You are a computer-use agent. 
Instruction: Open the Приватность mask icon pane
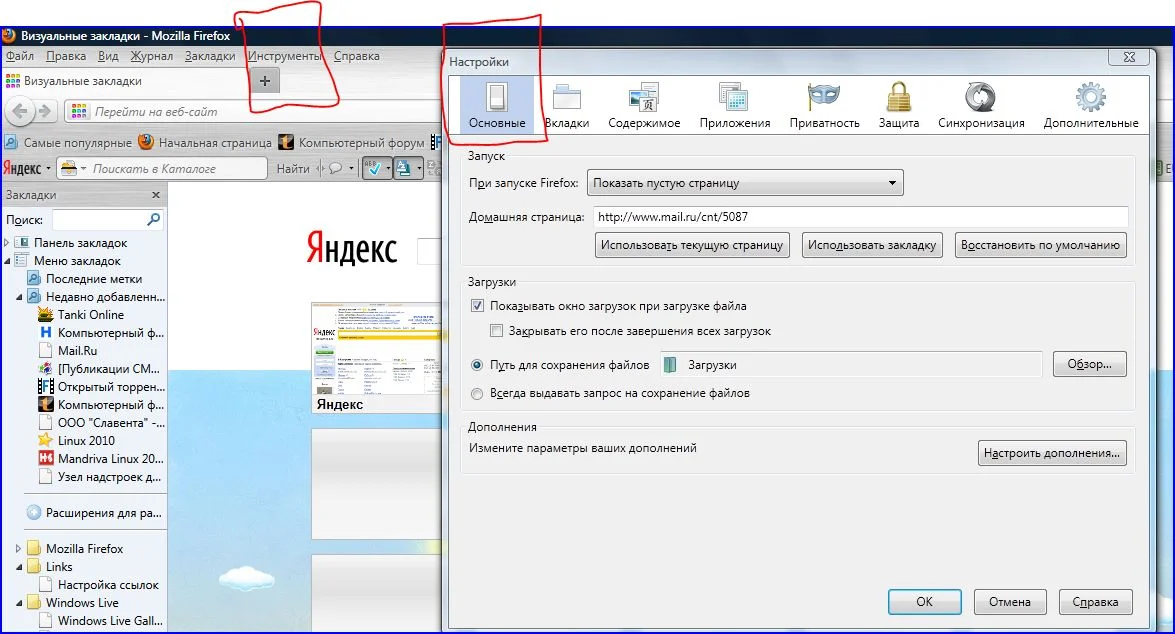coord(824,106)
